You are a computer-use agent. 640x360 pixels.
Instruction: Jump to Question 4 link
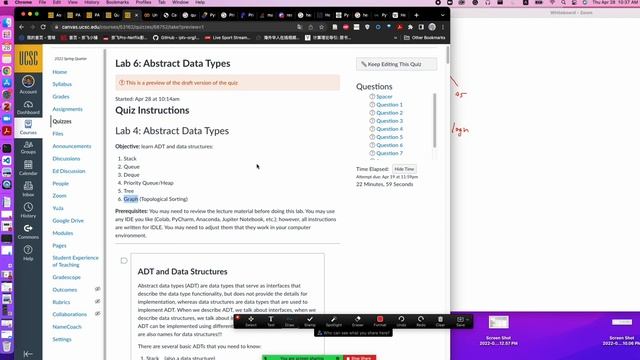coord(389,129)
